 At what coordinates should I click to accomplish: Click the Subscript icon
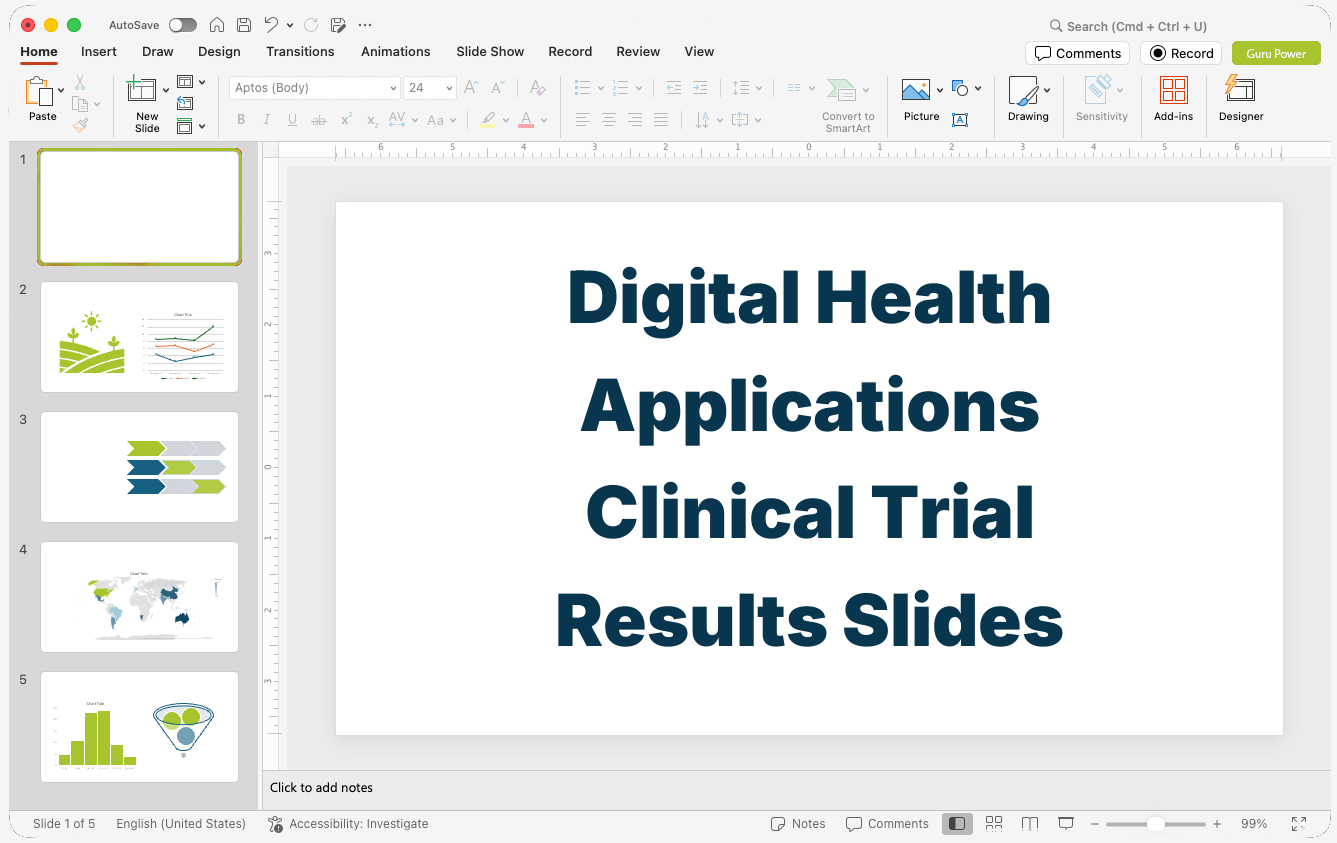(372, 120)
